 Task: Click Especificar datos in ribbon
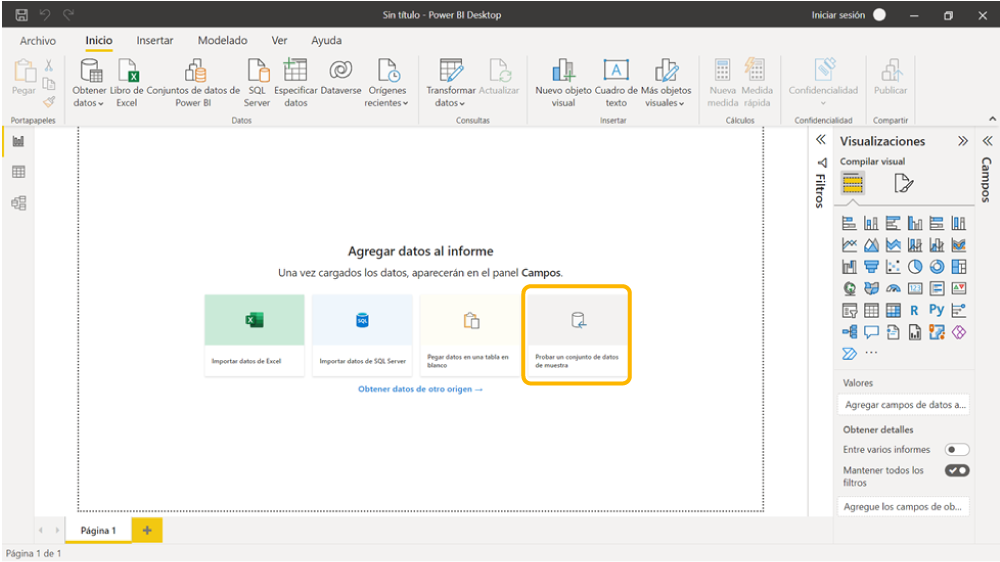(x=295, y=83)
